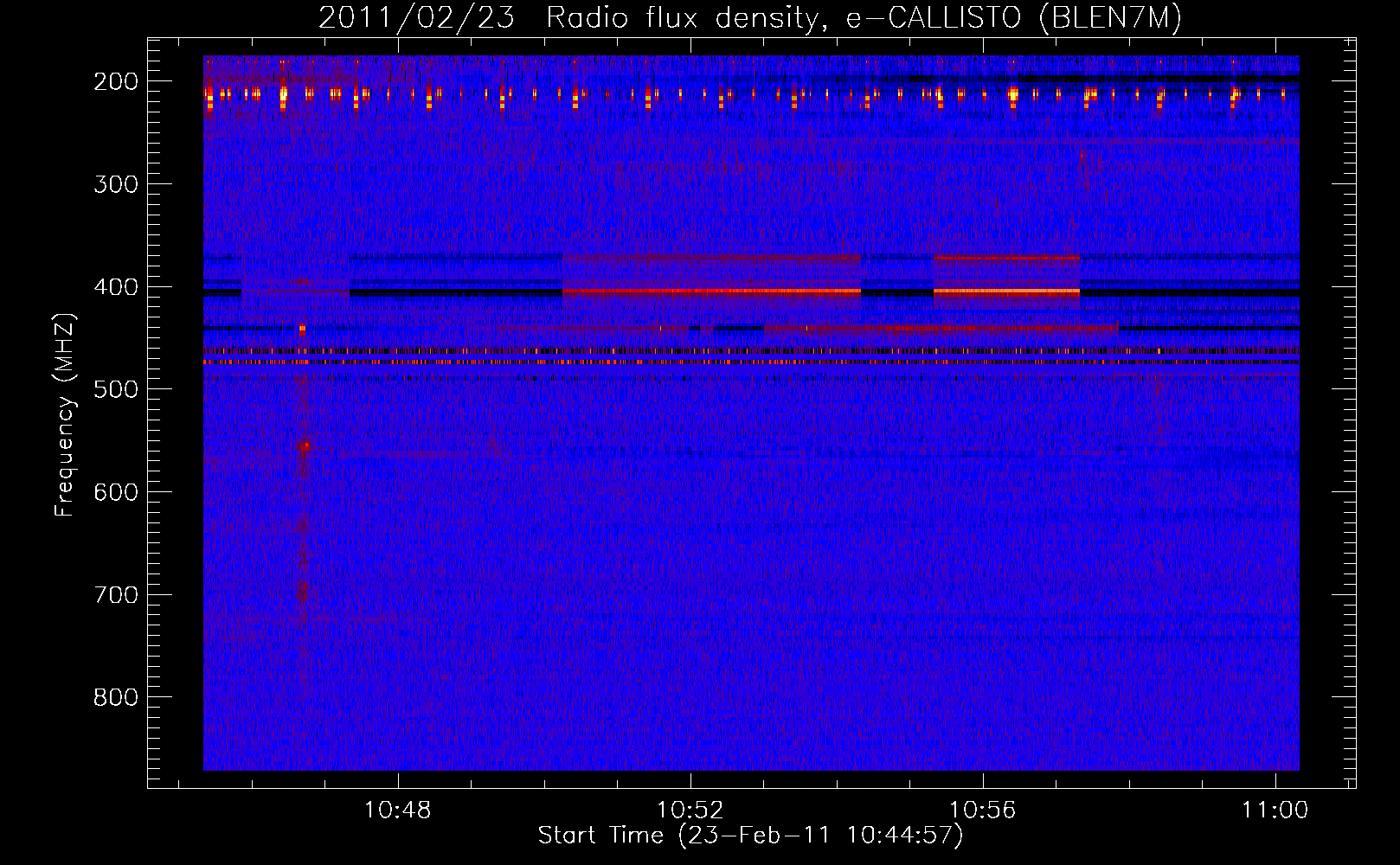
Task: Click the 800 frequency axis label
Action: [116, 697]
